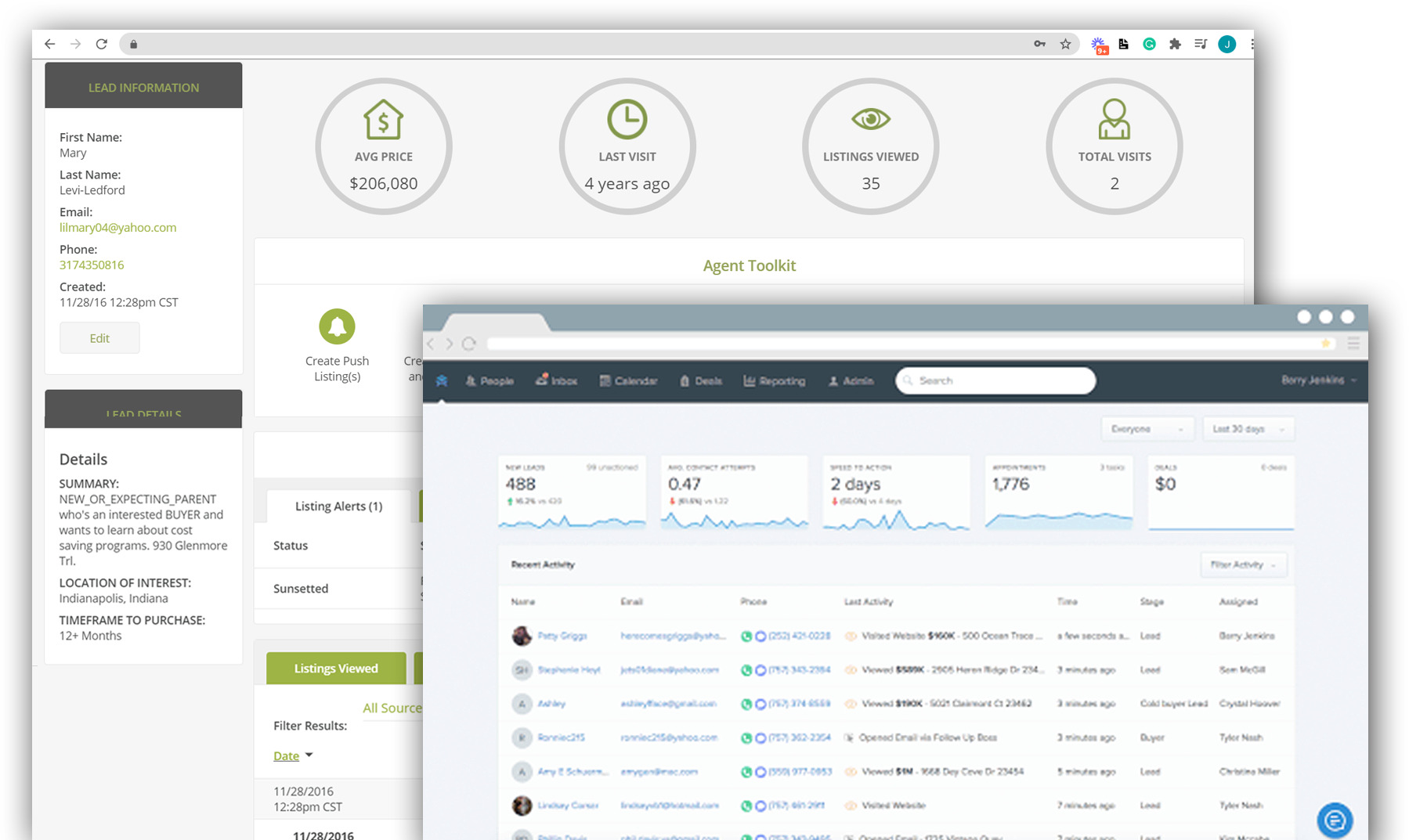Switch to the Listing Alerts (1) tab

point(338,506)
